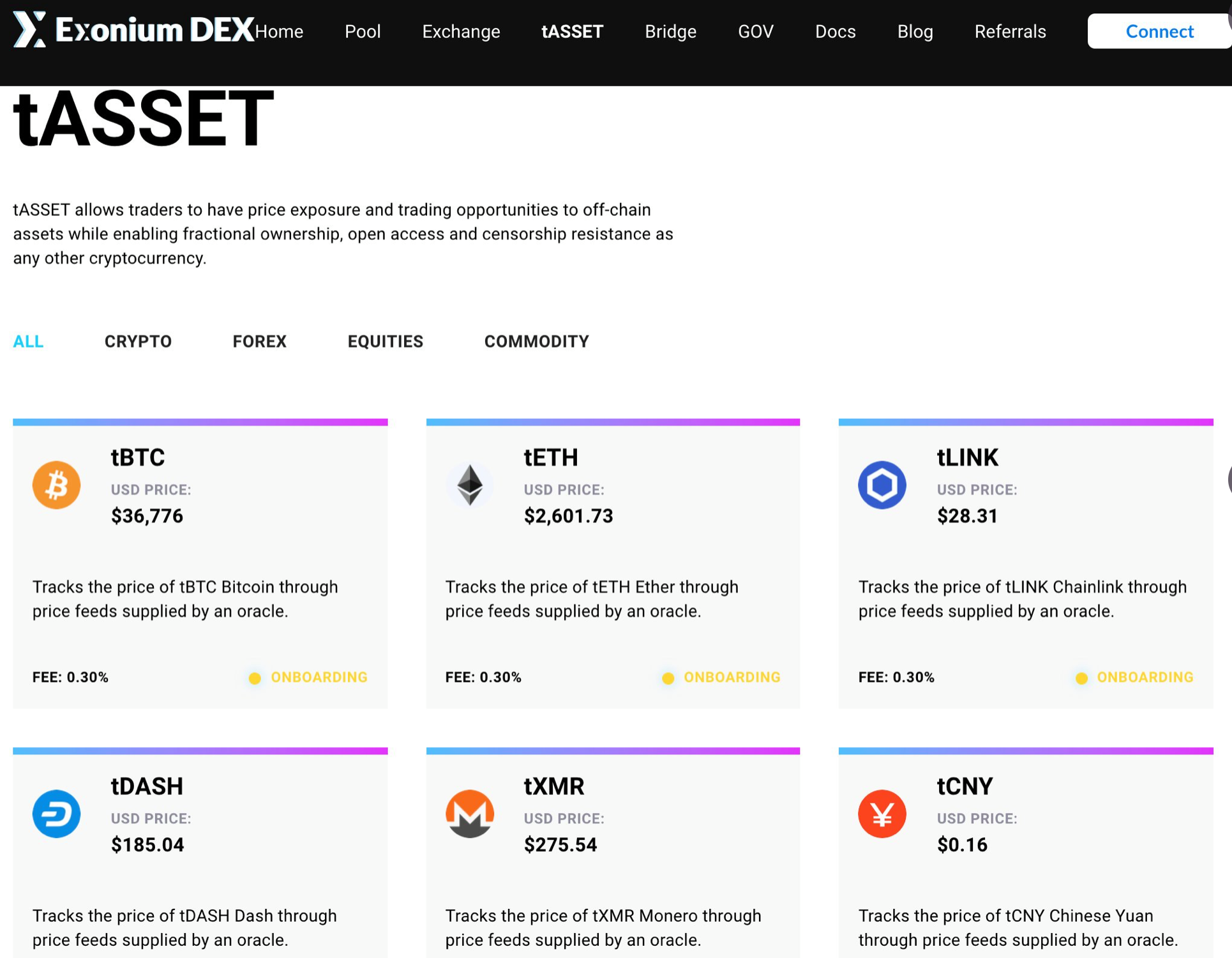Click the $2,601.73 tETH price
1232x958 pixels.
pos(568,515)
